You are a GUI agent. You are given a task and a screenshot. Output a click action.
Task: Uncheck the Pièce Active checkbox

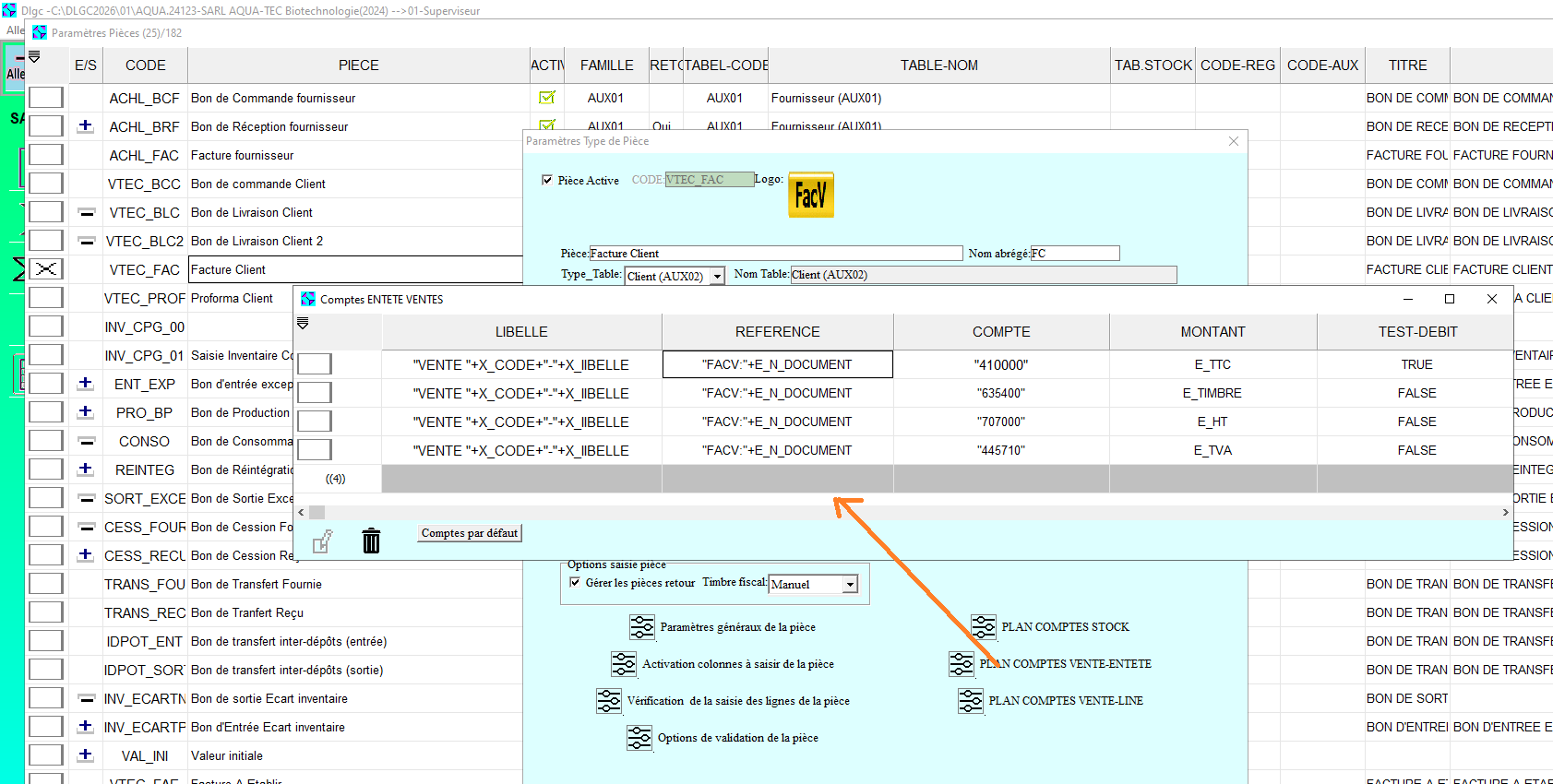tap(547, 180)
